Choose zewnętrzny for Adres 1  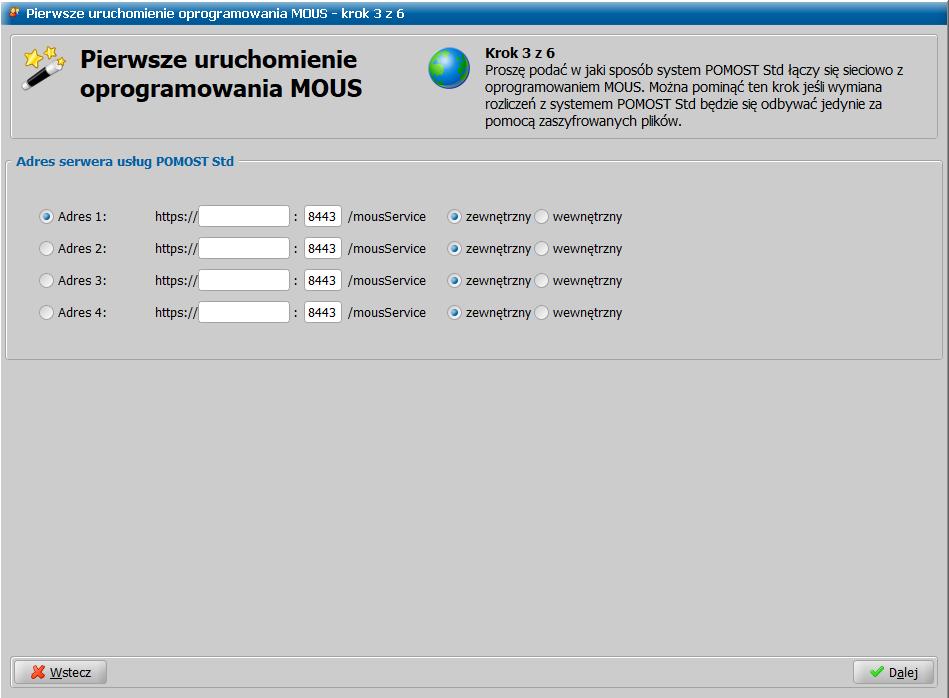click(x=455, y=217)
